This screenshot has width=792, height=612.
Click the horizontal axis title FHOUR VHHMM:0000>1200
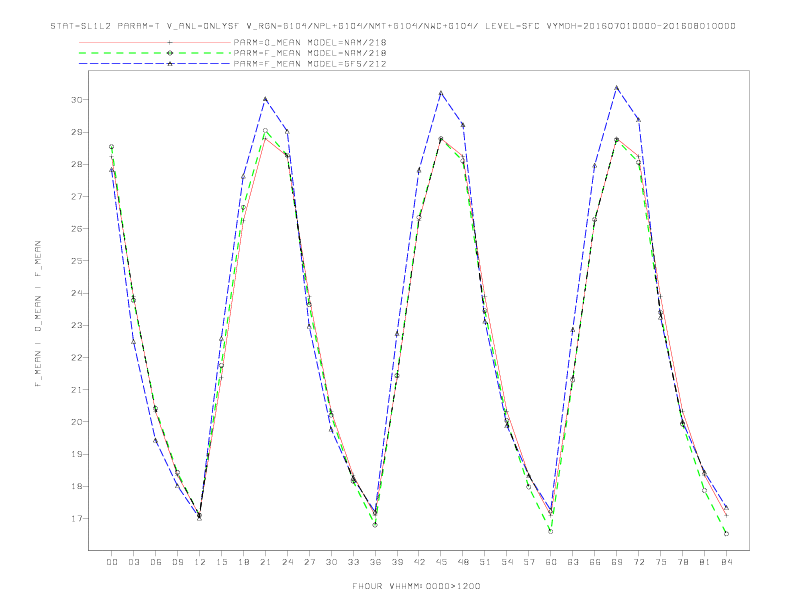pos(416,586)
